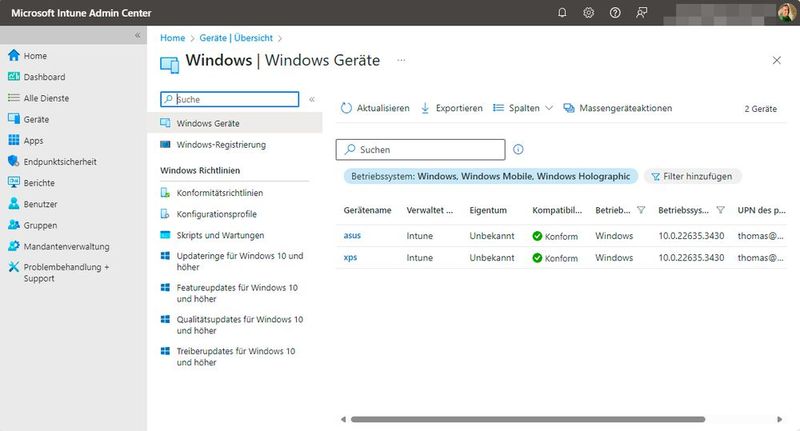Select Windows Geräte menu item
The height and width of the screenshot is (431, 800).
[x=235, y=123]
